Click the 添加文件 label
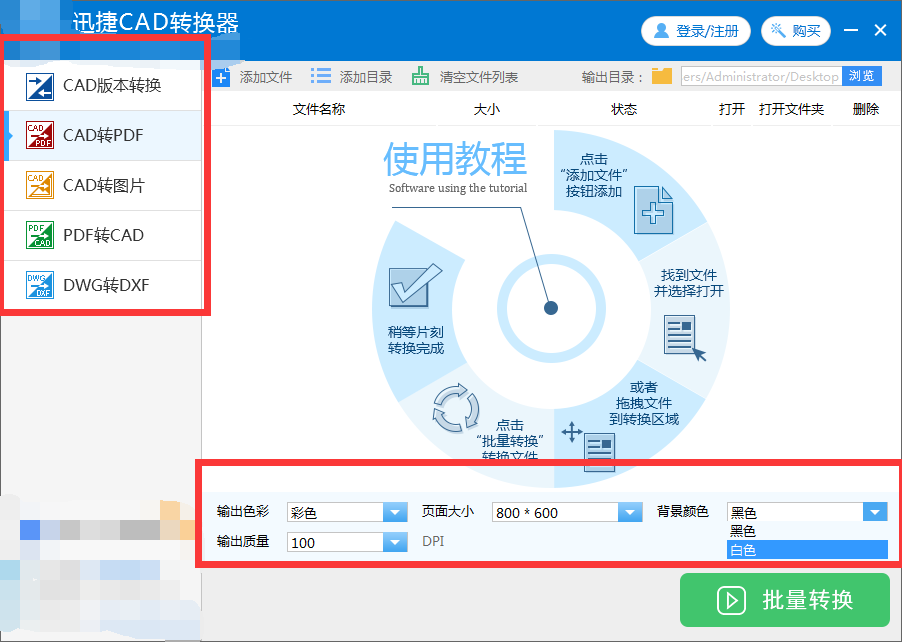This screenshot has height=642, width=902. click(266, 77)
